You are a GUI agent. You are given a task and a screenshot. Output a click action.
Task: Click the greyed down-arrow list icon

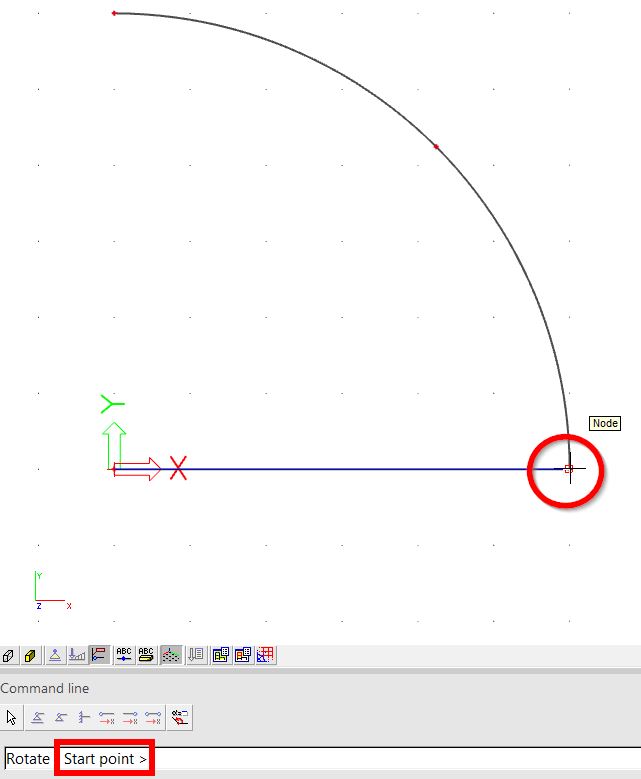click(196, 656)
